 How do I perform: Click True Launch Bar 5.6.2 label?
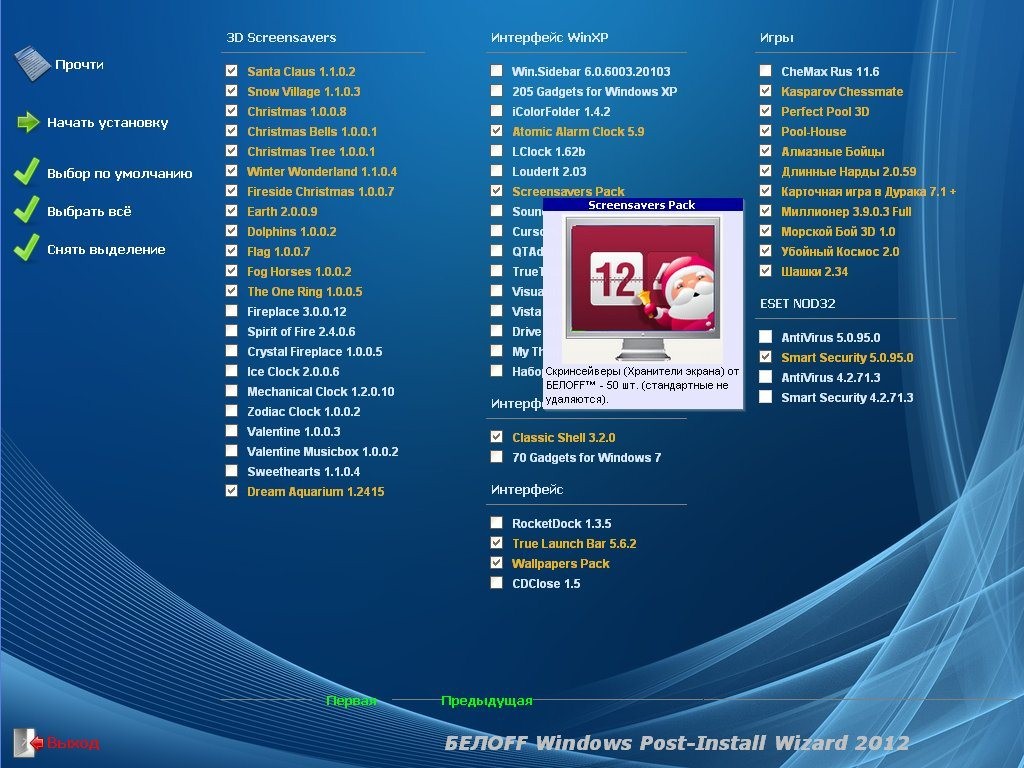574,544
